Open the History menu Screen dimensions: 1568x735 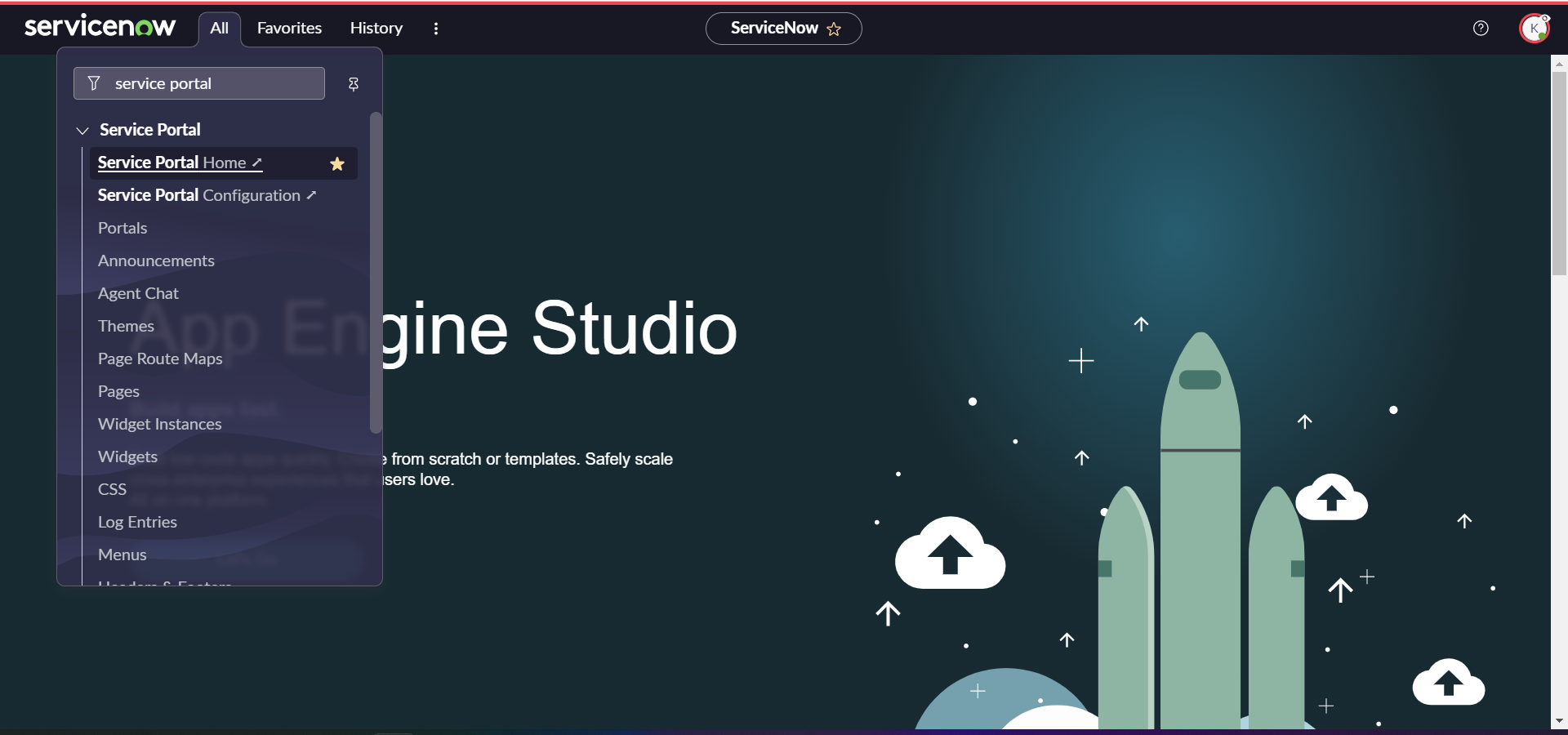coord(376,29)
